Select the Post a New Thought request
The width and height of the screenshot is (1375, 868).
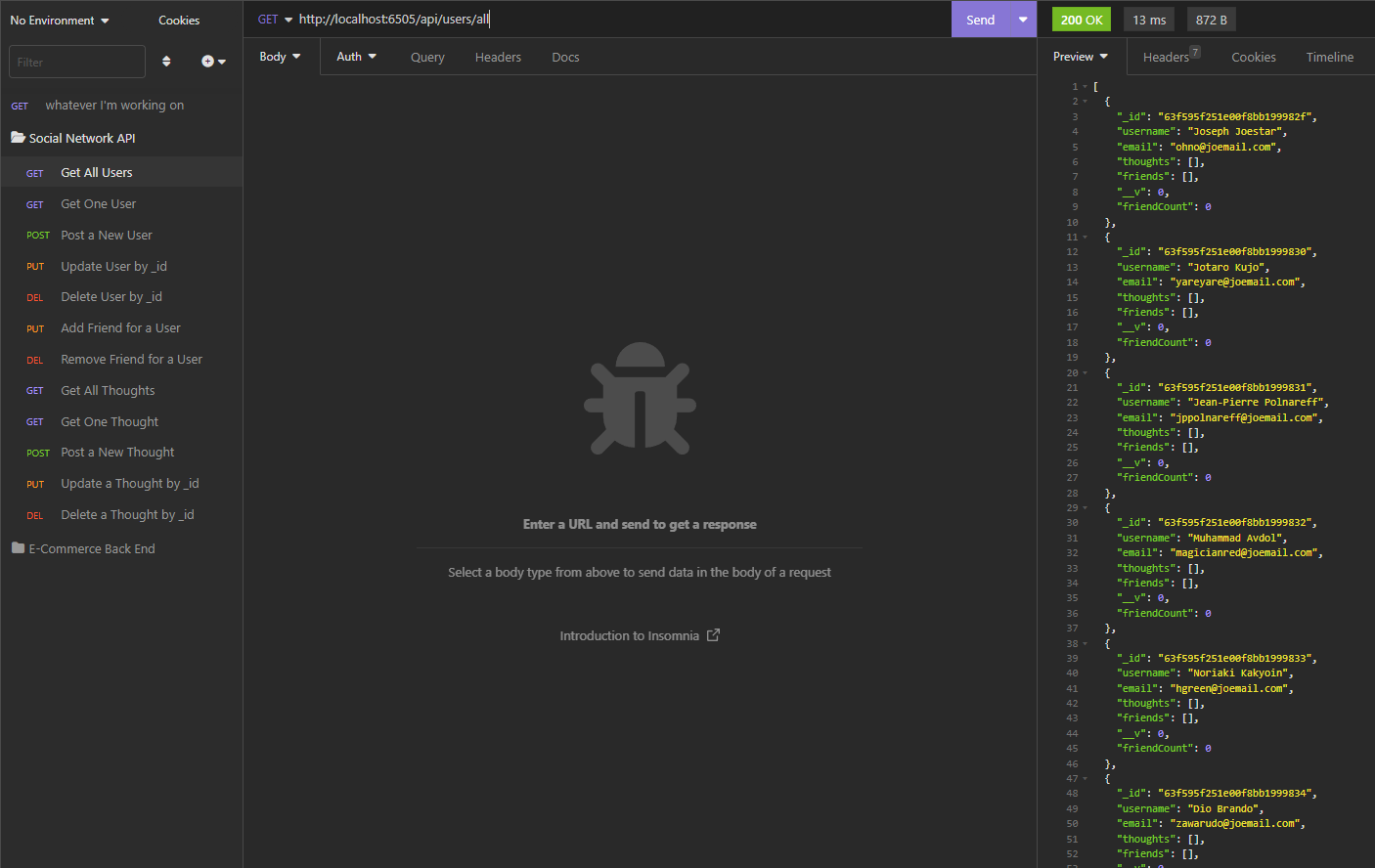click(121, 453)
